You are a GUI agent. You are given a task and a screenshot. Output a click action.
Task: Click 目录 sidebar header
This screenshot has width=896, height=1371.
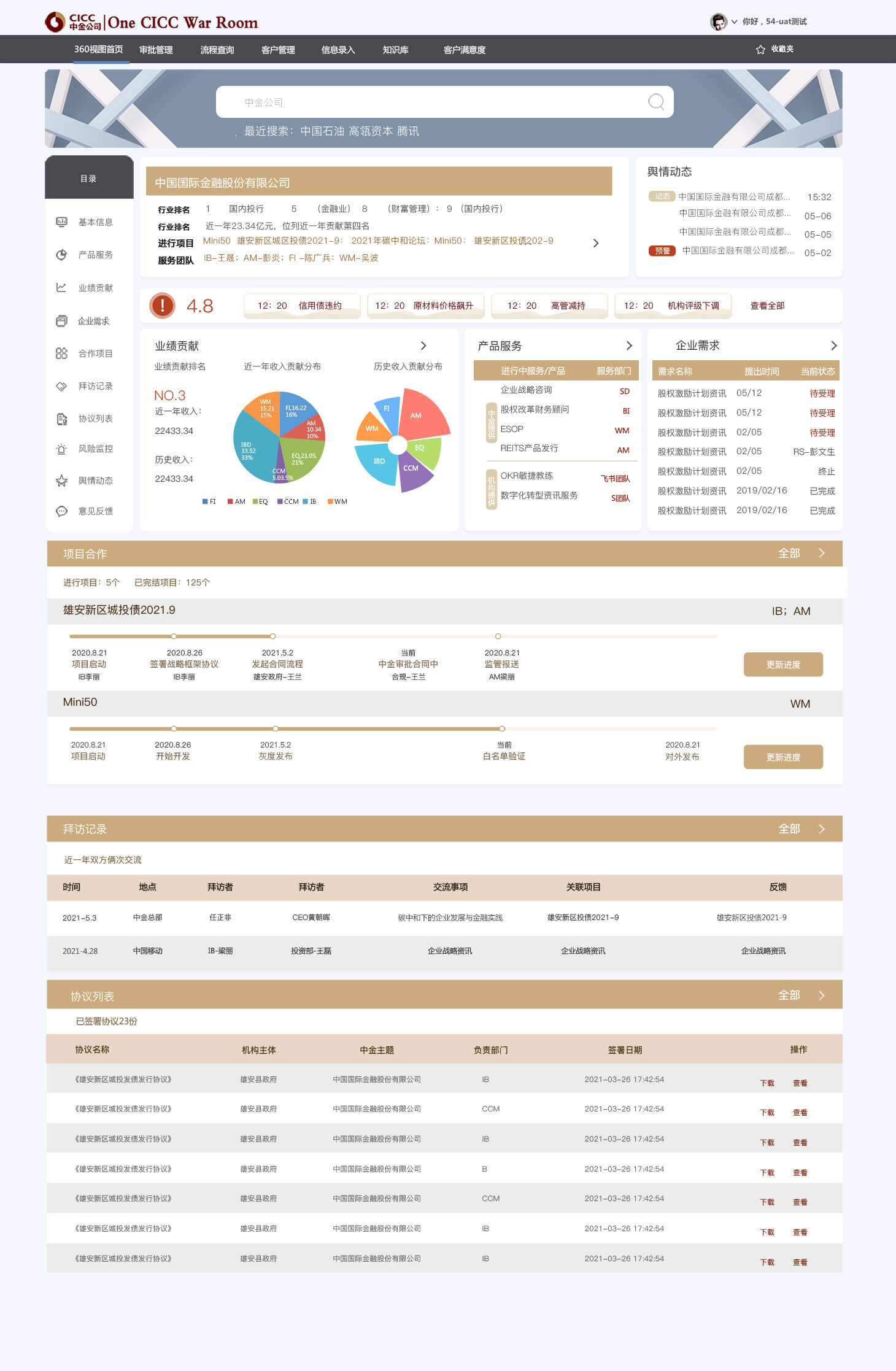[89, 178]
